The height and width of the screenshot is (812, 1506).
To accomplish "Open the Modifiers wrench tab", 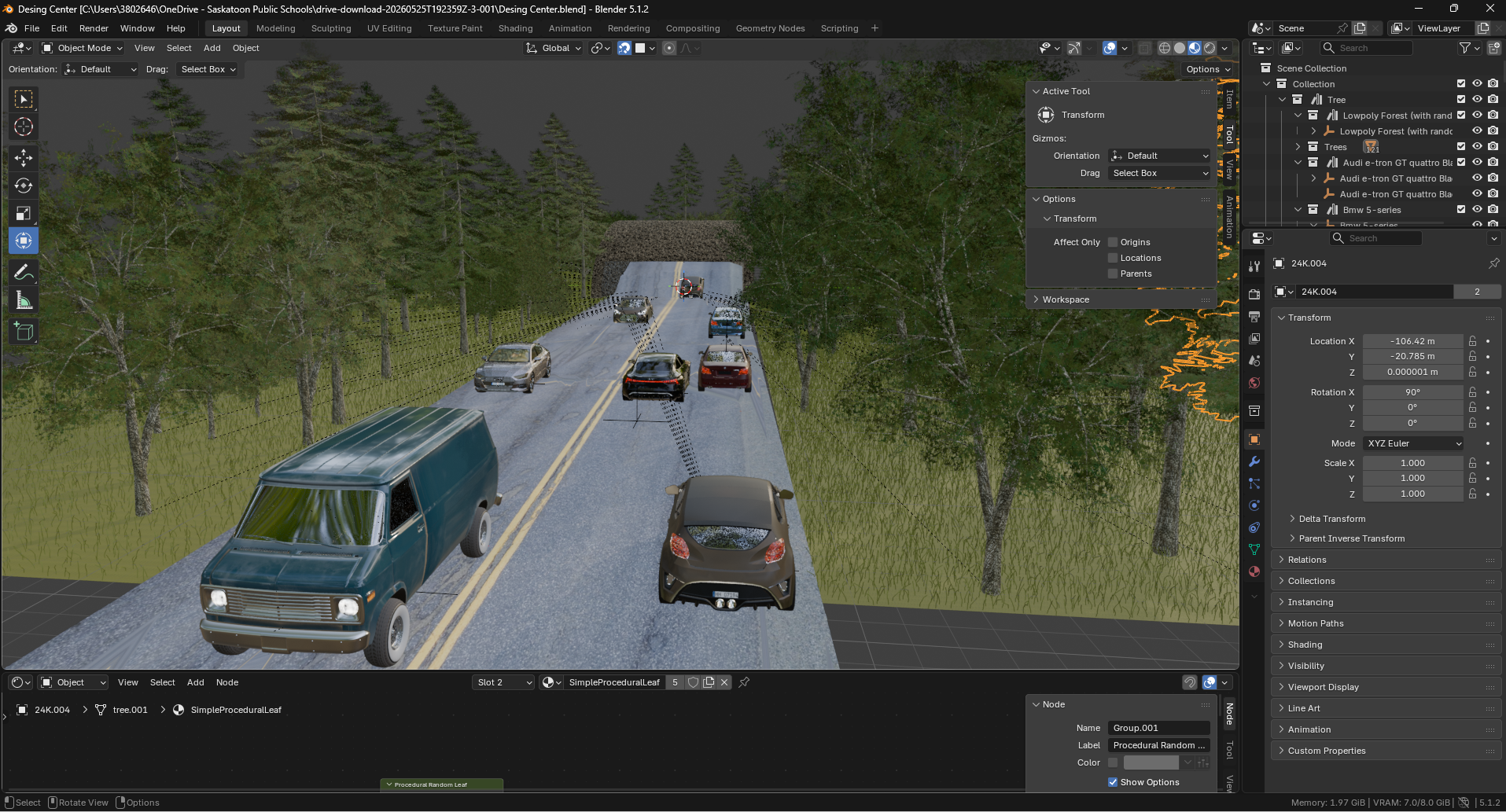I will tap(1254, 461).
